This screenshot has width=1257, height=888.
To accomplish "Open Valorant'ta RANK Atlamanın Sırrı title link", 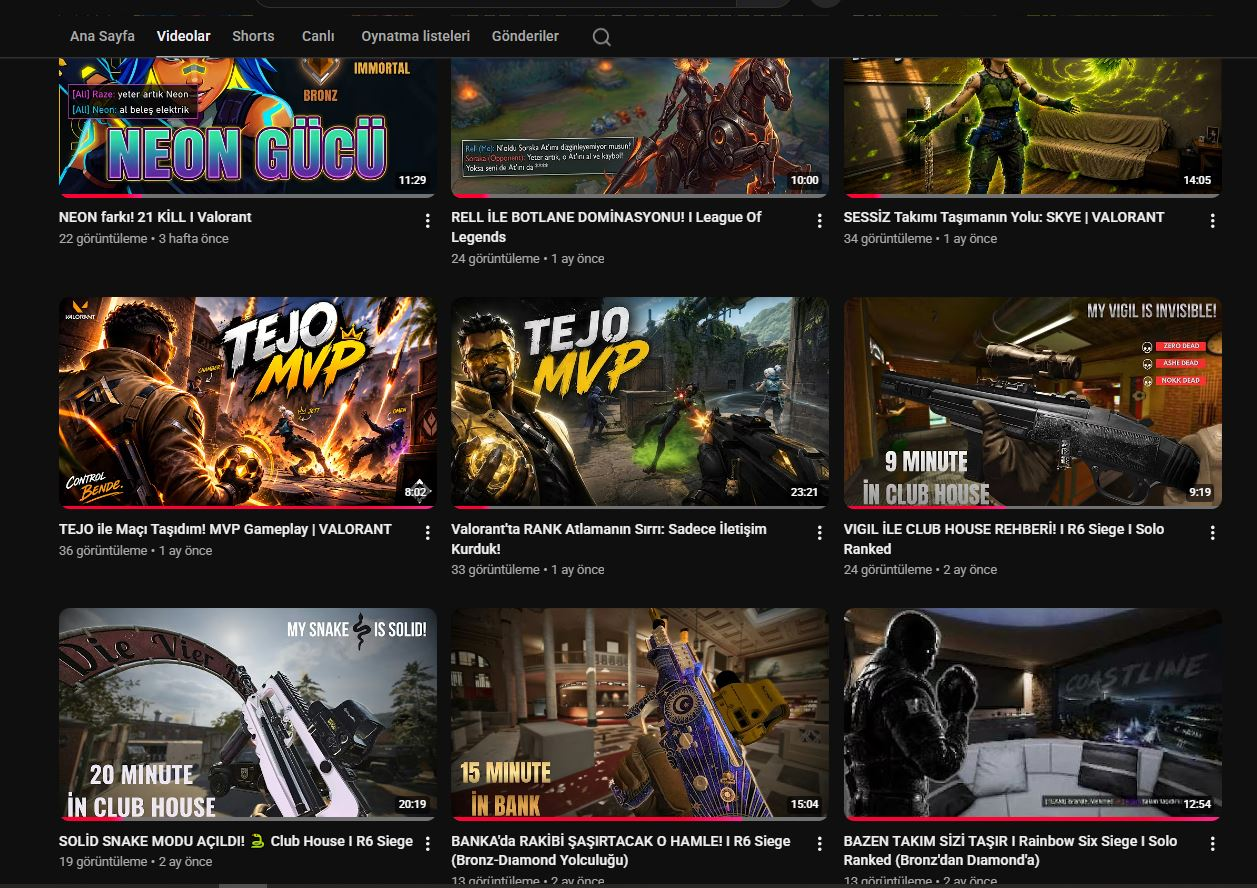I will coord(609,539).
